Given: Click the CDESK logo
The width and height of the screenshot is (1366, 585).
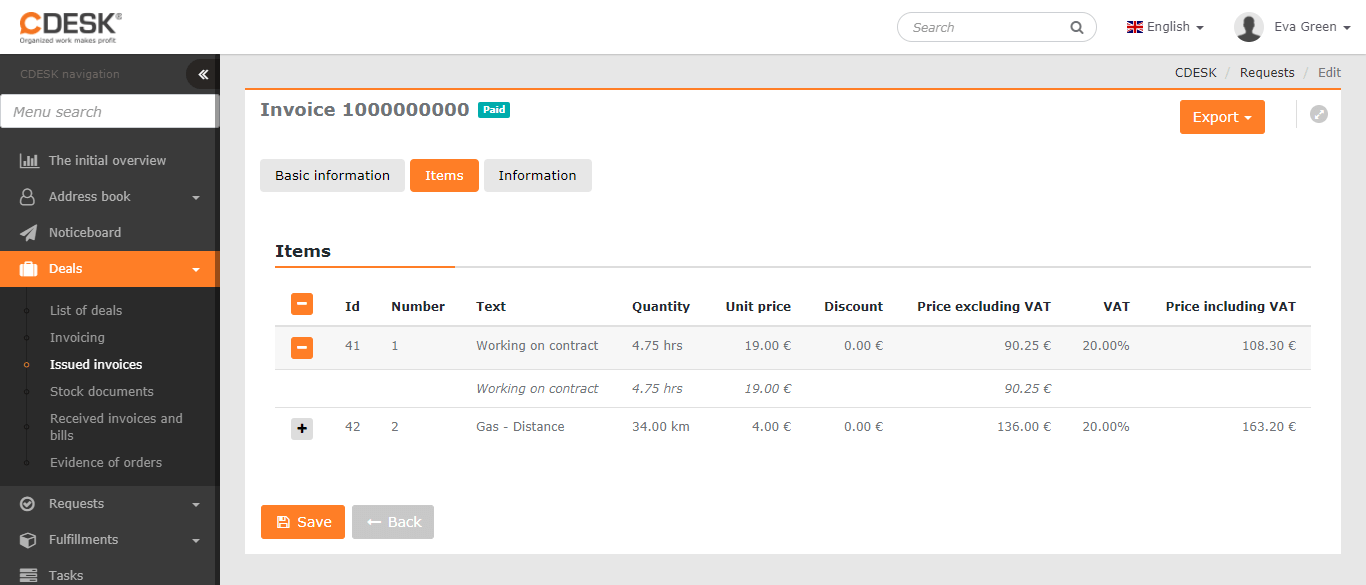Looking at the screenshot, I should click(x=70, y=28).
